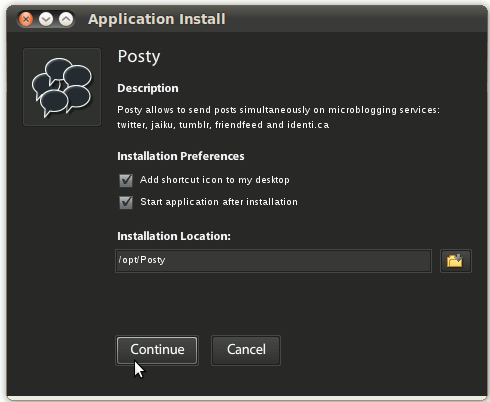
Task: Maximize the window with the up-arrow button
Action: click(x=66, y=19)
